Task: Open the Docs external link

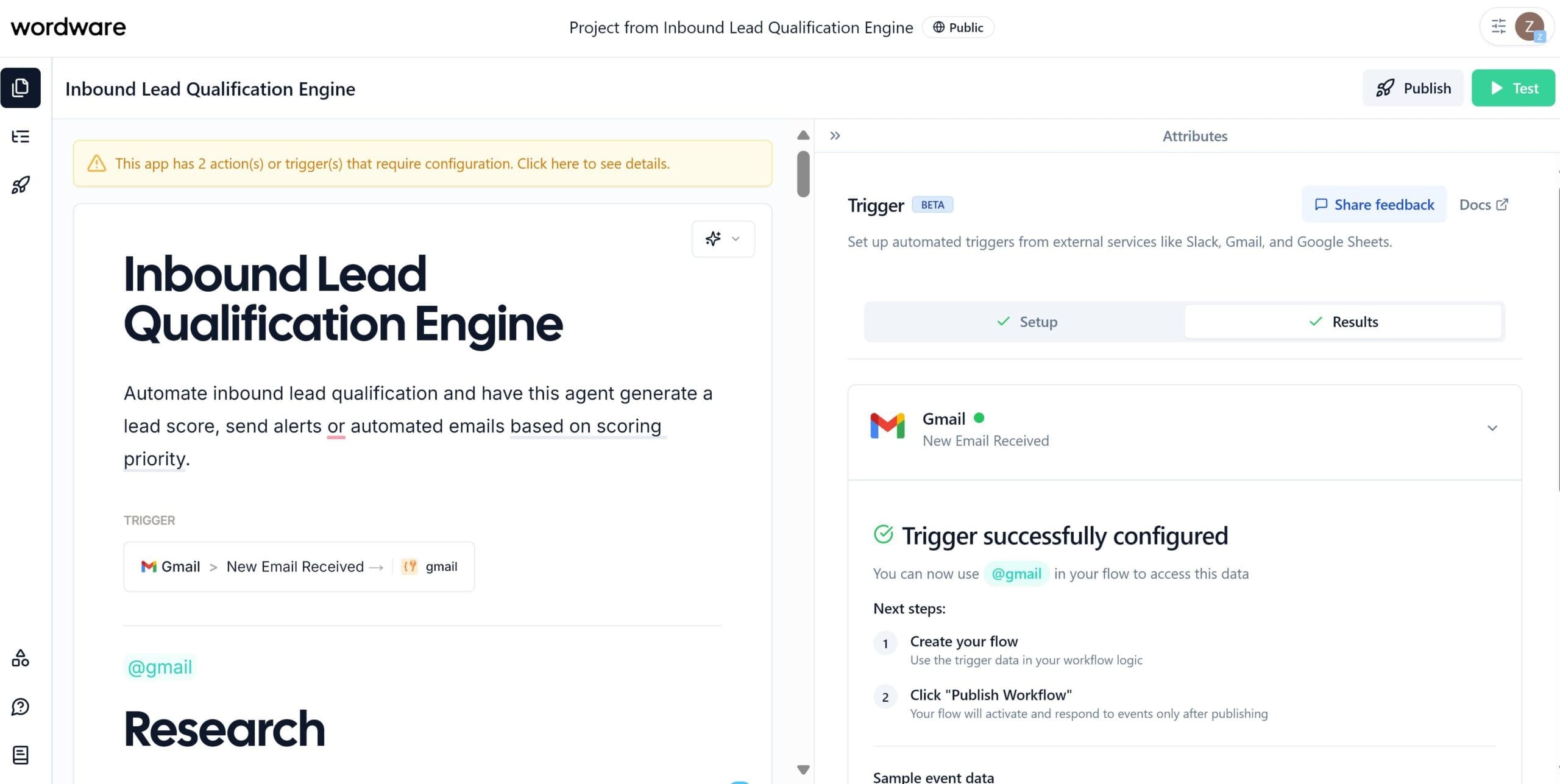Action: 1483,205
